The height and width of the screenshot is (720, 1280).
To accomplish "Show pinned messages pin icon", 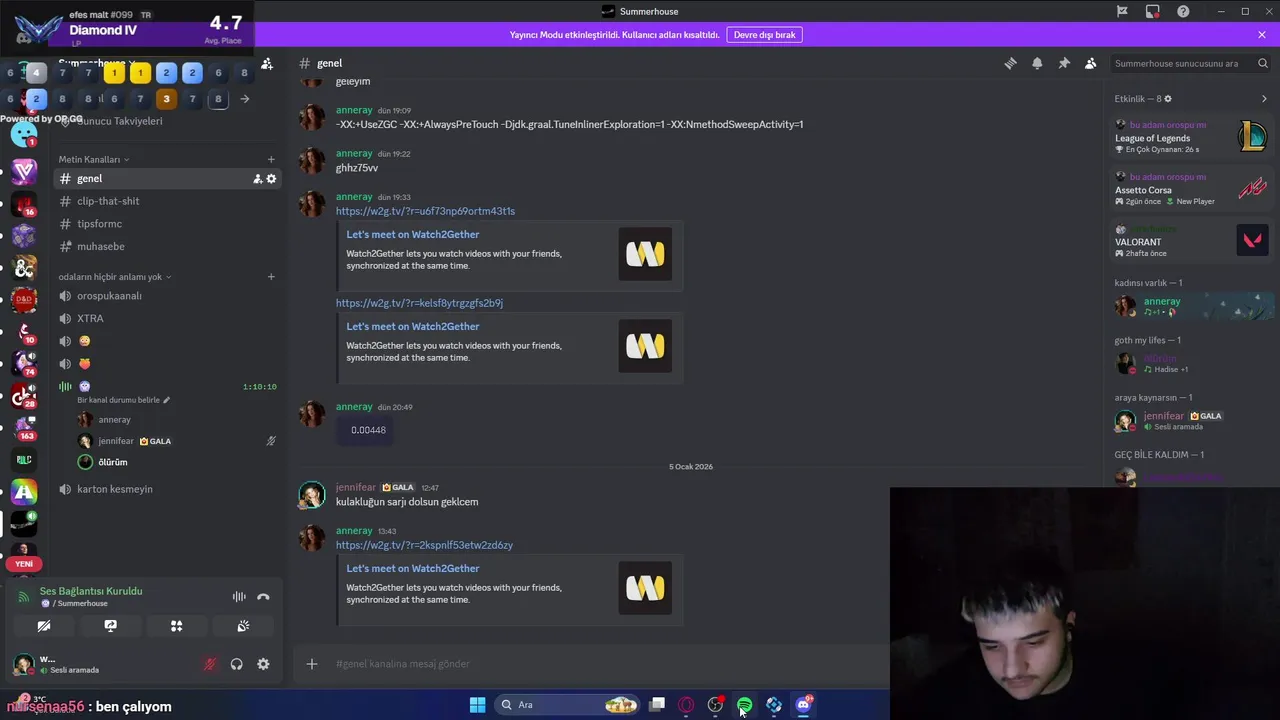I will tap(1064, 63).
